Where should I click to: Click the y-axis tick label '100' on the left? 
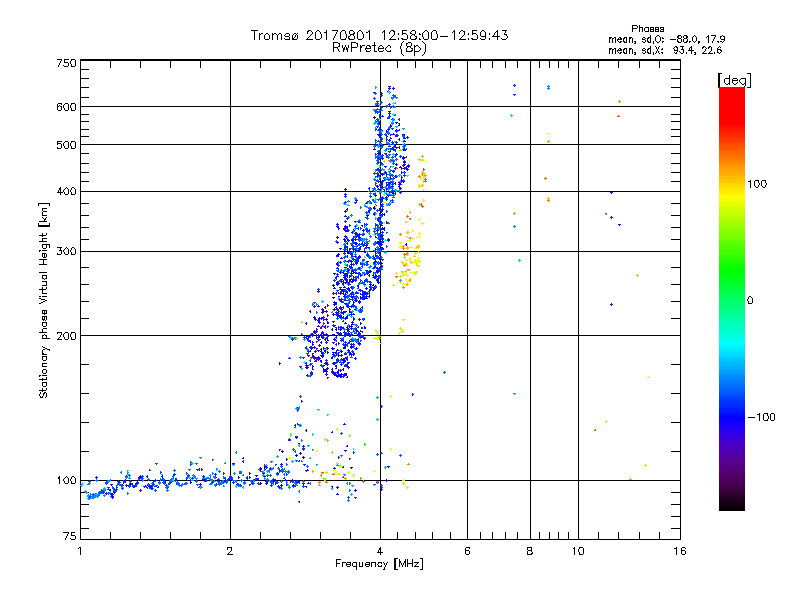(x=67, y=481)
